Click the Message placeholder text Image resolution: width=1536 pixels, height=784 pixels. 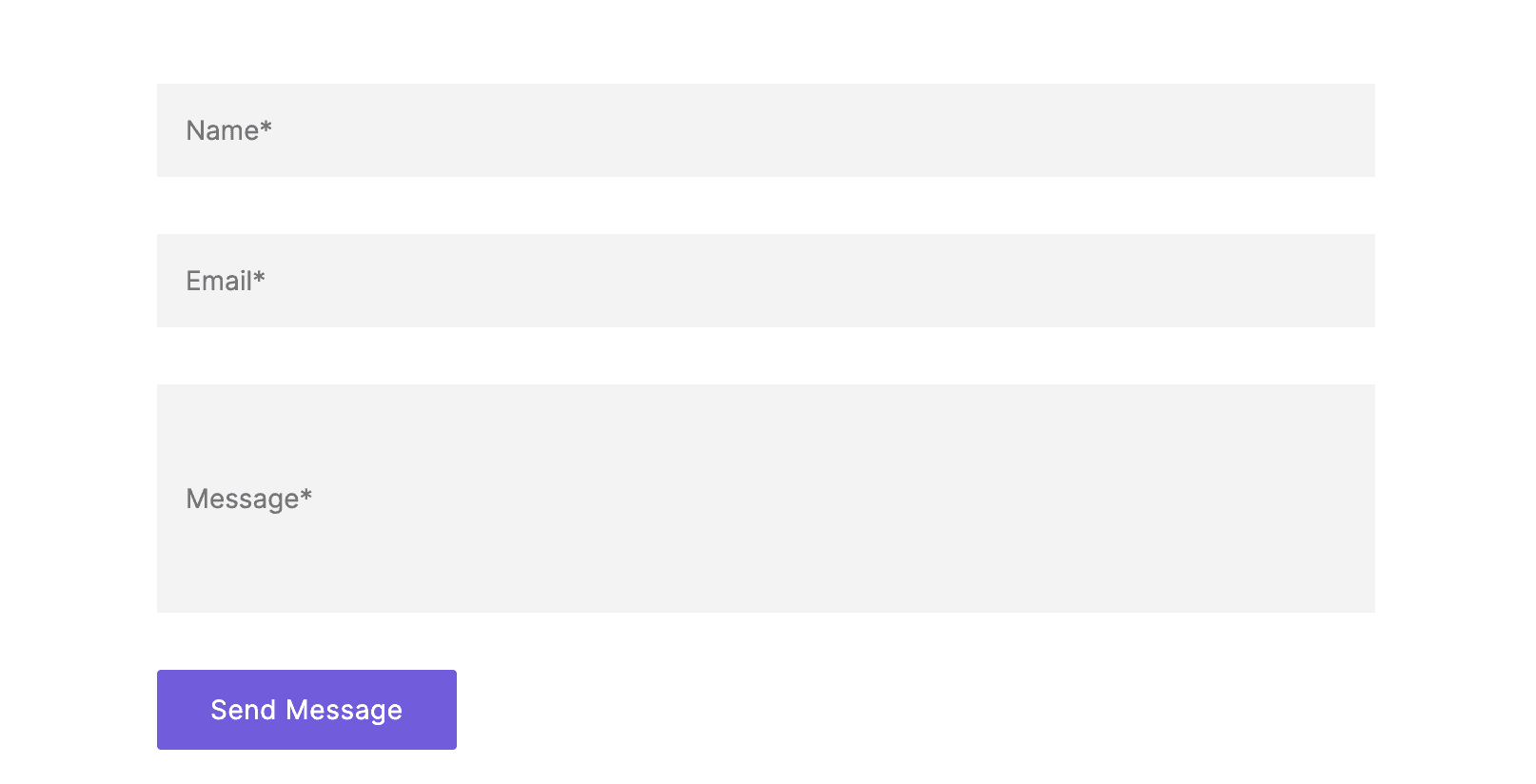[x=248, y=499]
